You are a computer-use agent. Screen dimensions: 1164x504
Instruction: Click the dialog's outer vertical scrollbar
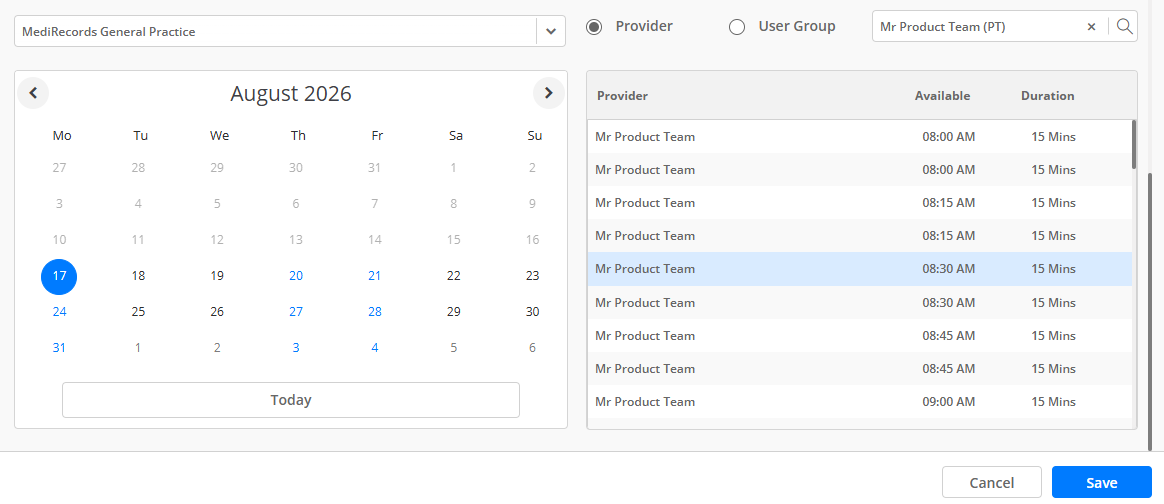(x=1151, y=312)
